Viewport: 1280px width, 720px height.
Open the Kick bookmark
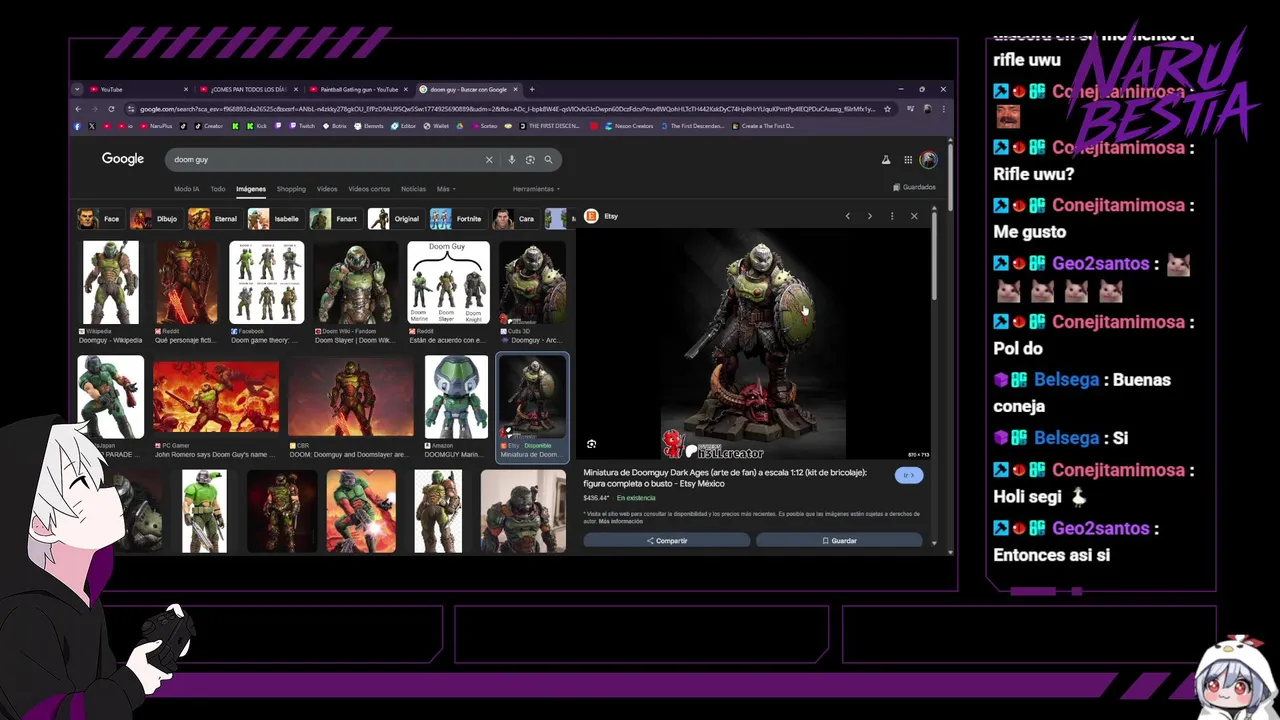[x=257, y=126]
